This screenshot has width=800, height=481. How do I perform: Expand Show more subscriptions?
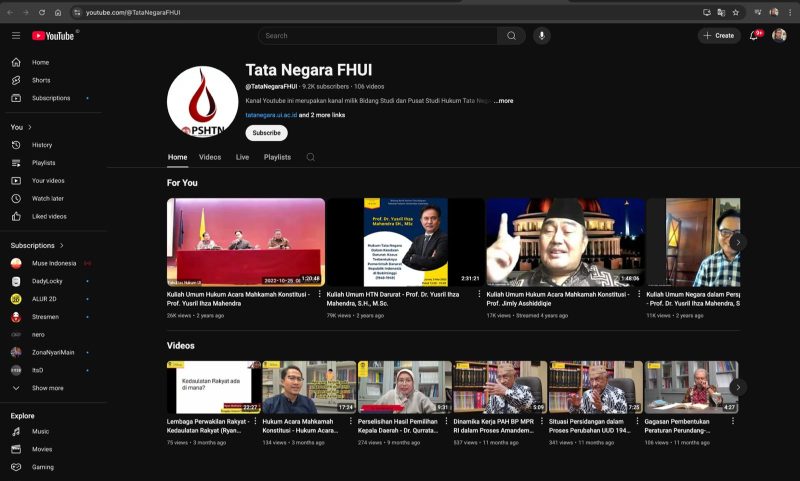click(x=47, y=388)
